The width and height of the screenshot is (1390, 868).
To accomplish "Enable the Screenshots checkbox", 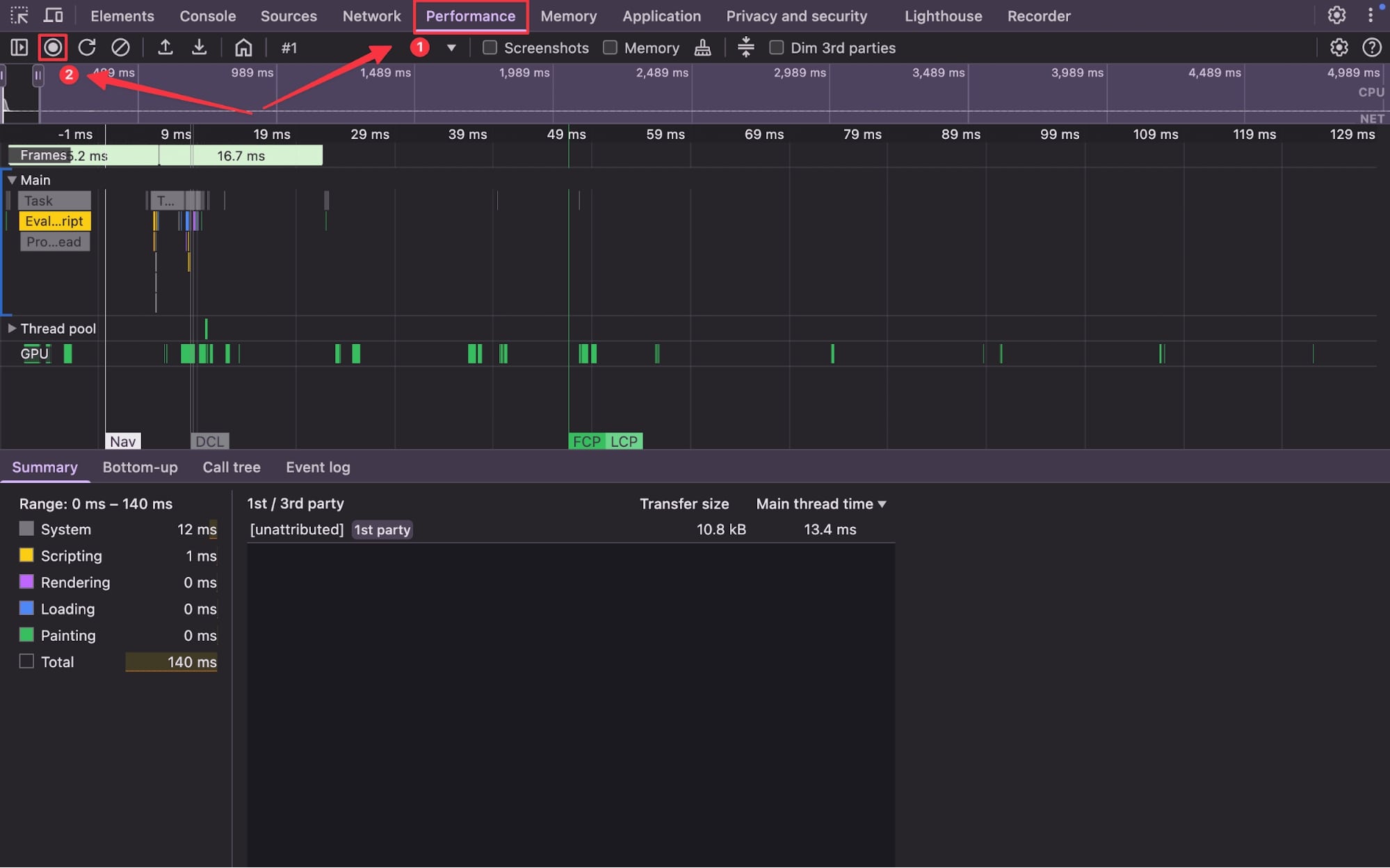I will (x=490, y=47).
